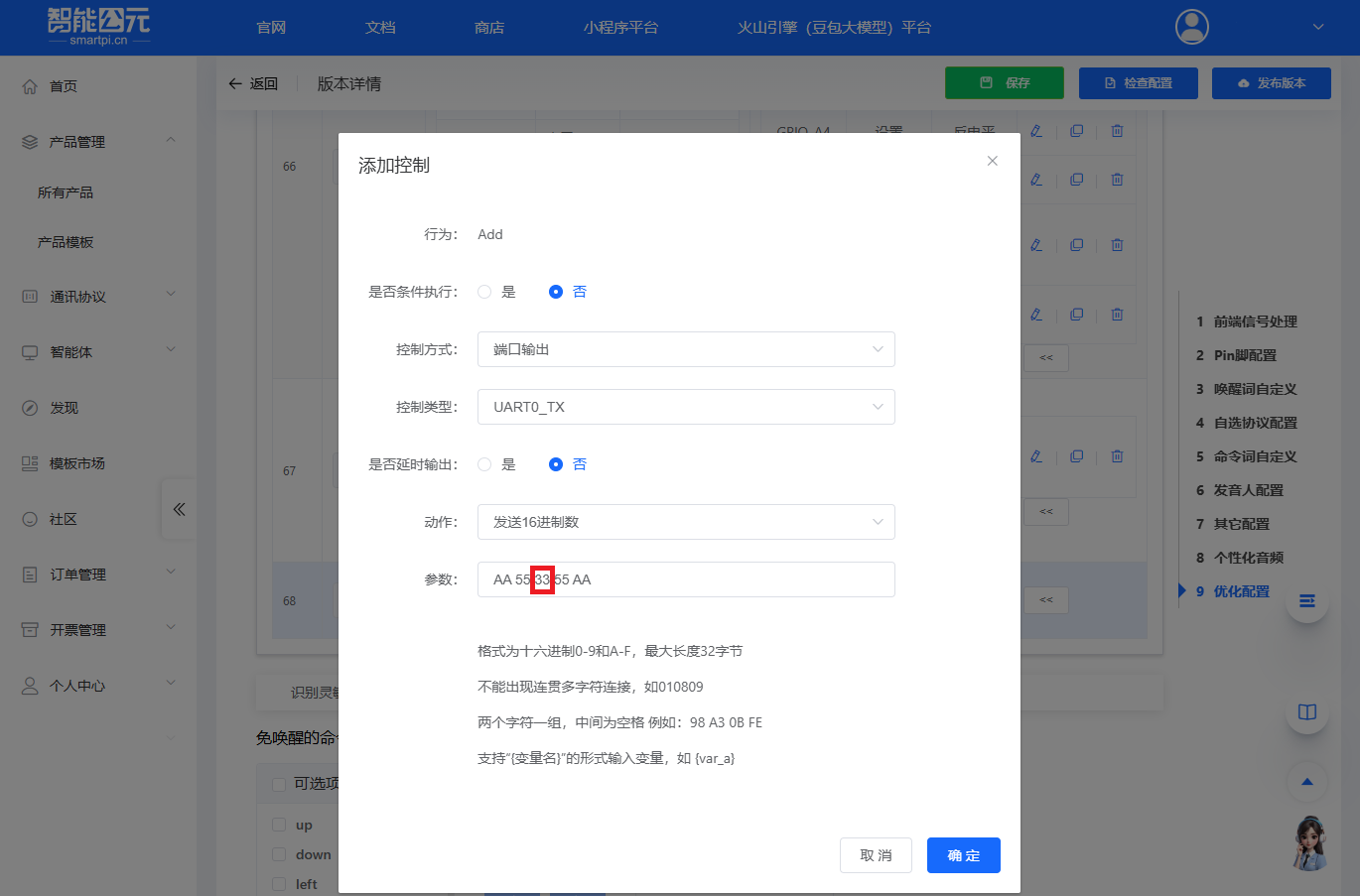Select 是 for 是否条件执行
1360x896 pixels.
[484, 292]
